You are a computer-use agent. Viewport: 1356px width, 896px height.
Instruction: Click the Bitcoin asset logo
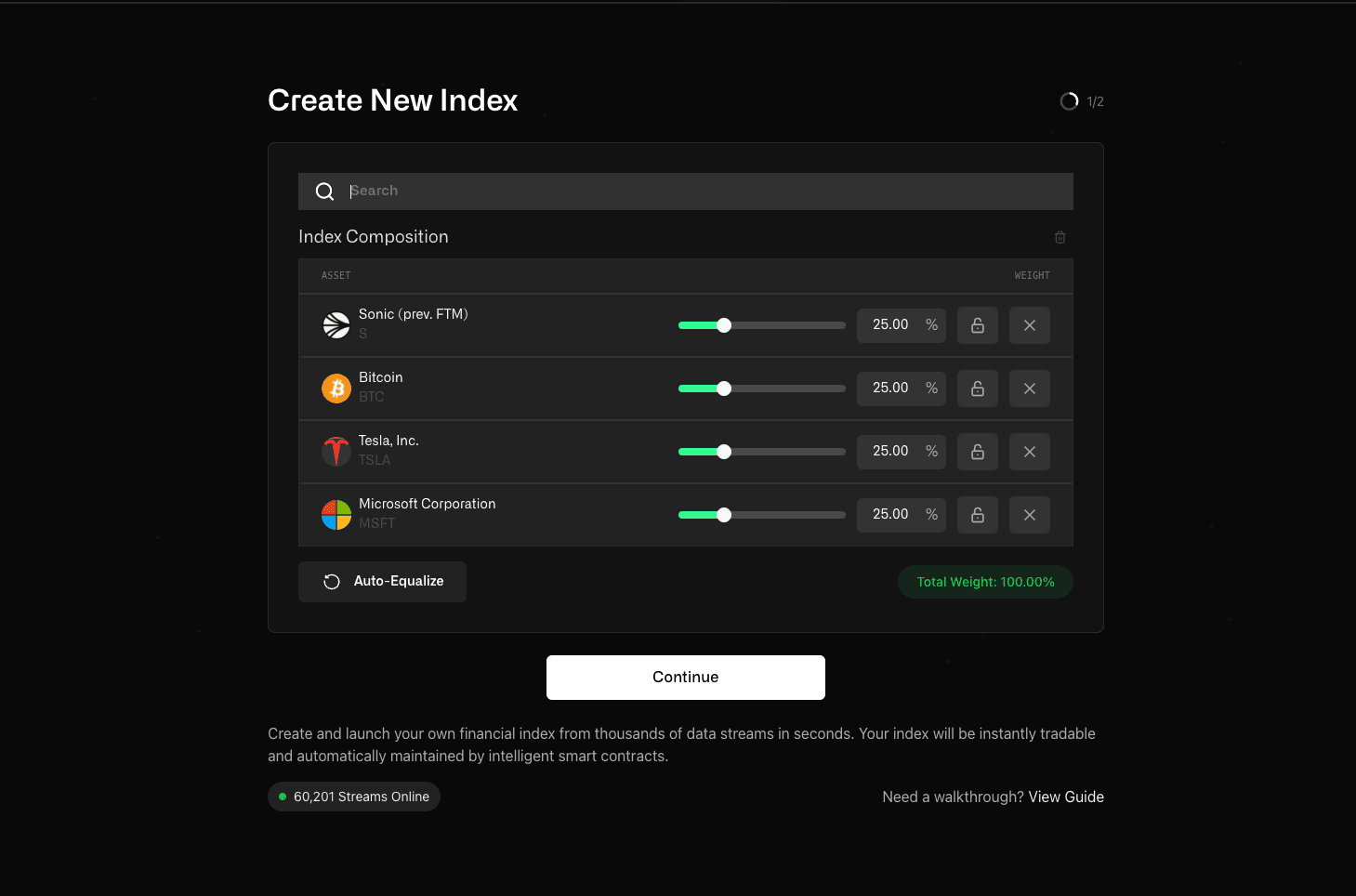pyautogui.click(x=336, y=388)
